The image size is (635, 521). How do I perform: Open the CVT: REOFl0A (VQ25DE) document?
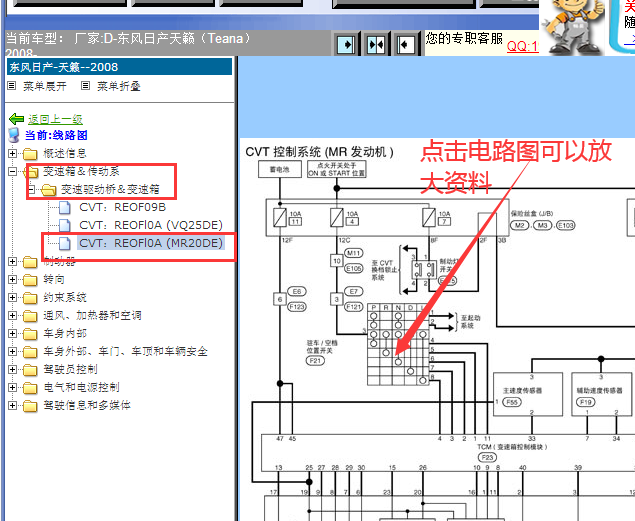[151, 225]
